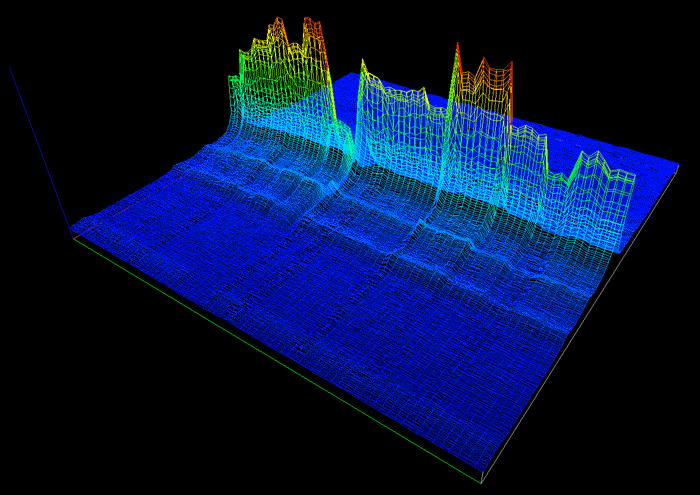This screenshot has height=495, width=700.
Task: Click the axis origin corner at the left
Action: coord(72,234)
